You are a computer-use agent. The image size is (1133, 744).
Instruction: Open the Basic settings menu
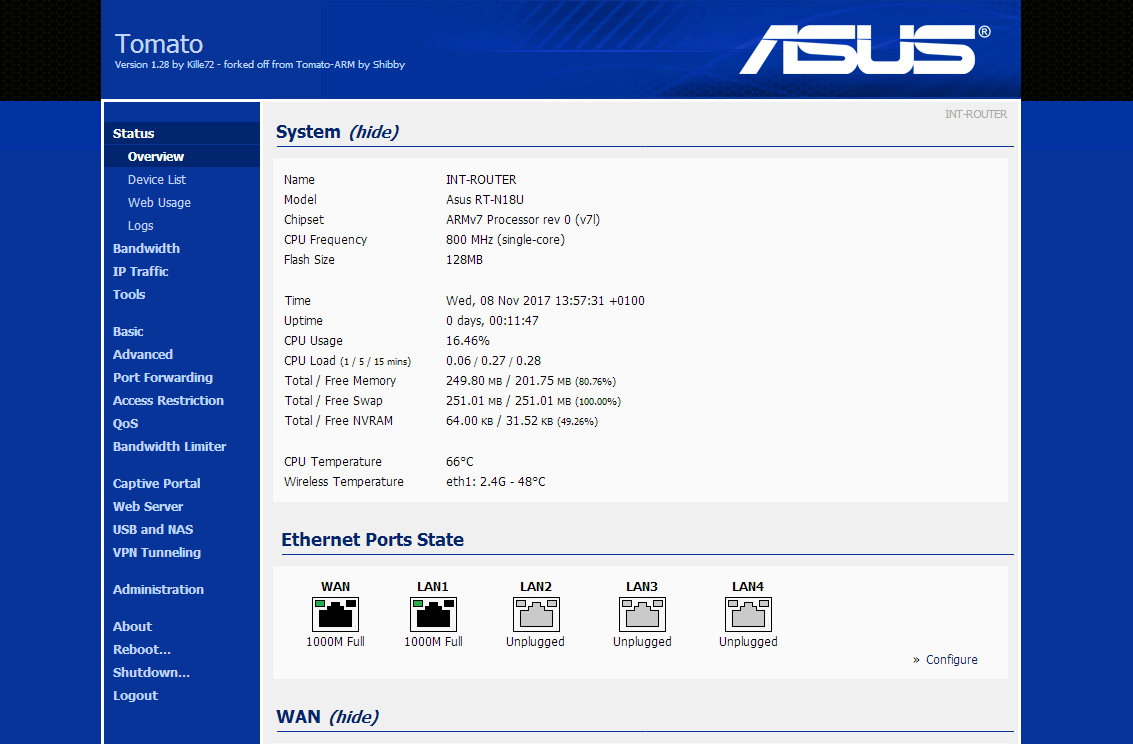point(128,332)
